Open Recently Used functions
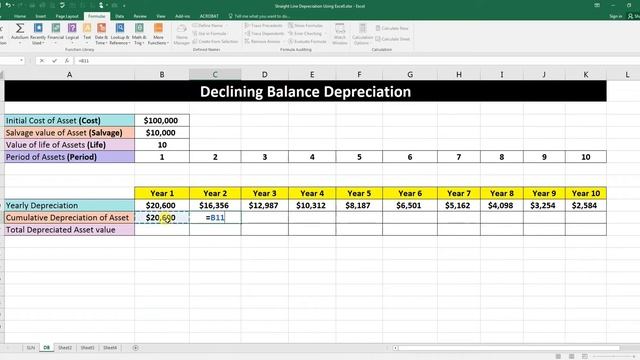 click(x=38, y=33)
